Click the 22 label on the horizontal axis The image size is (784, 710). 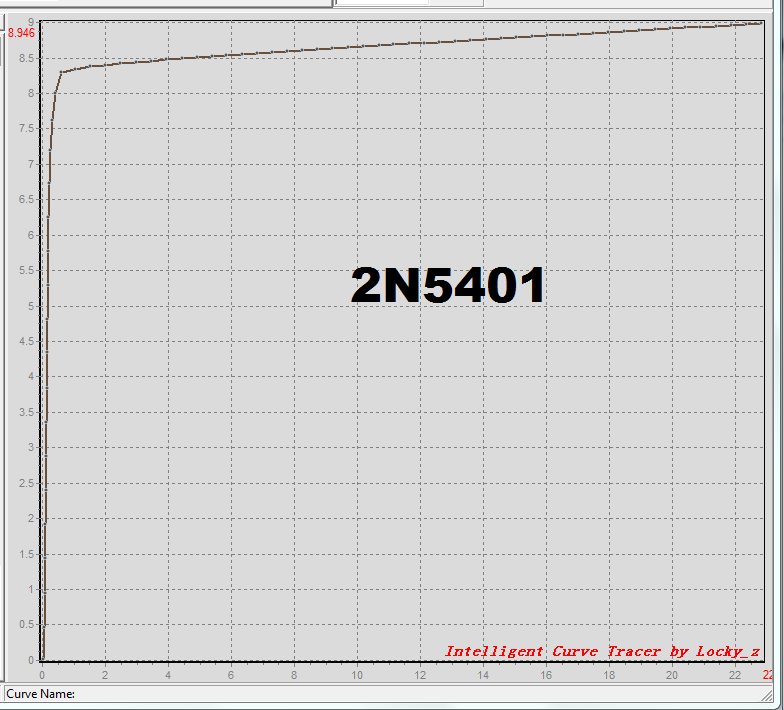tap(735, 676)
